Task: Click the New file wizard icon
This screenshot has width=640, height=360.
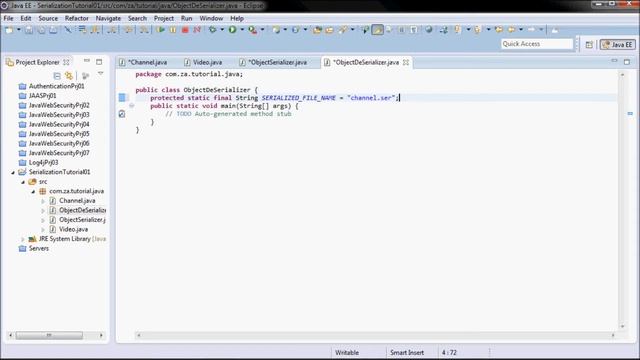Action: coord(9,30)
